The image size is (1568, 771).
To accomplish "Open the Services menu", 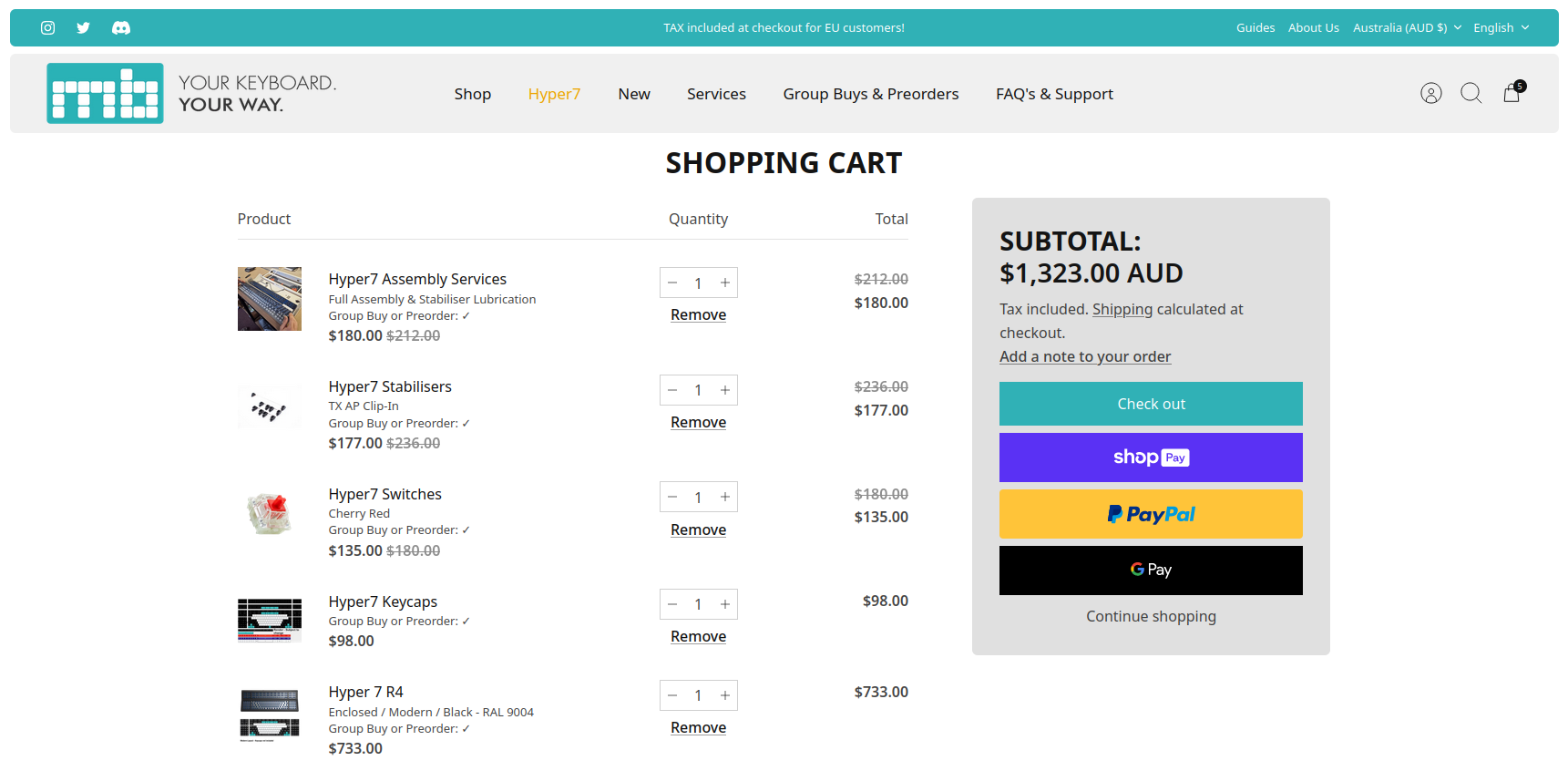I will 716,94.
